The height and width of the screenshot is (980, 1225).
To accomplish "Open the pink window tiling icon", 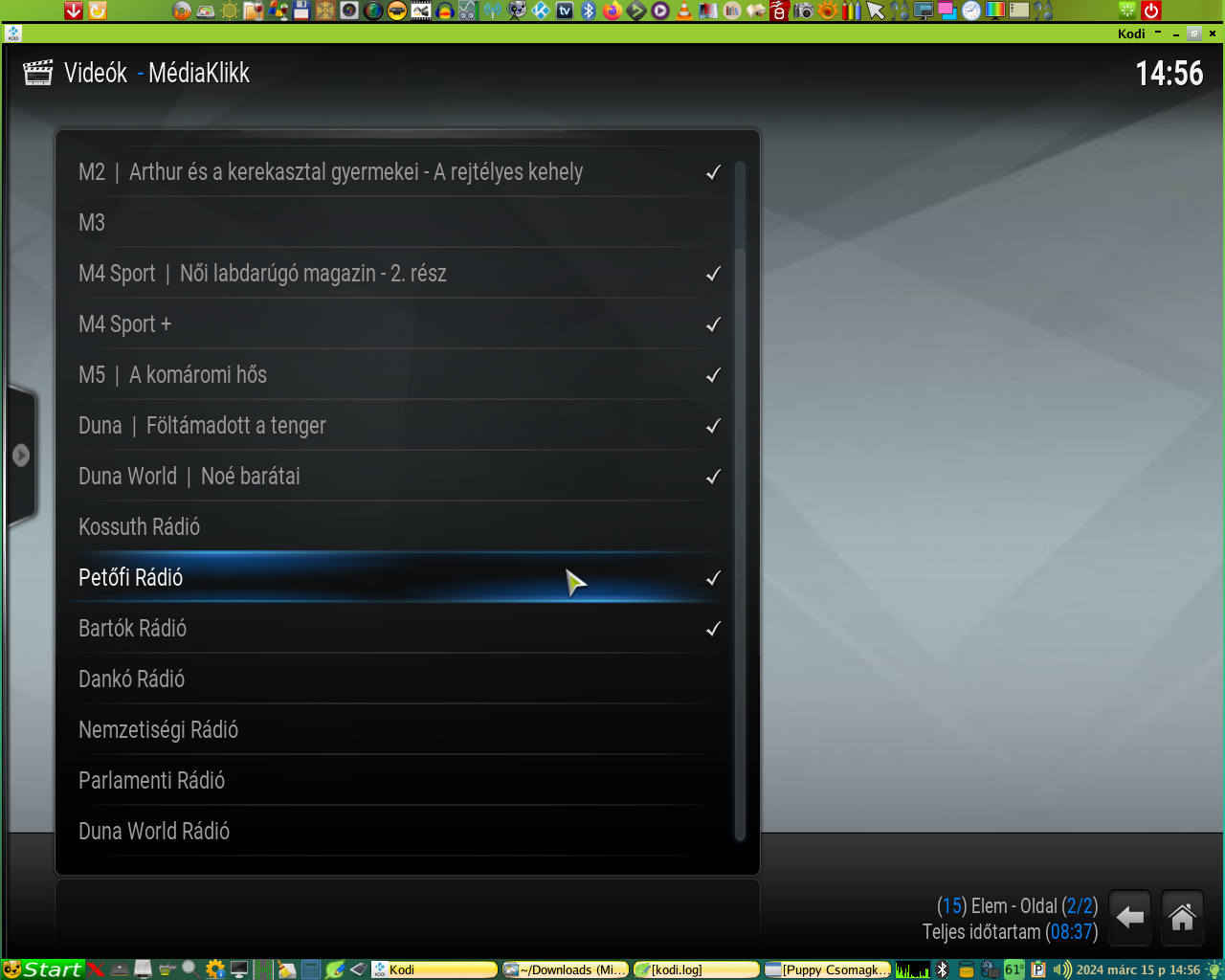I will (x=947, y=11).
